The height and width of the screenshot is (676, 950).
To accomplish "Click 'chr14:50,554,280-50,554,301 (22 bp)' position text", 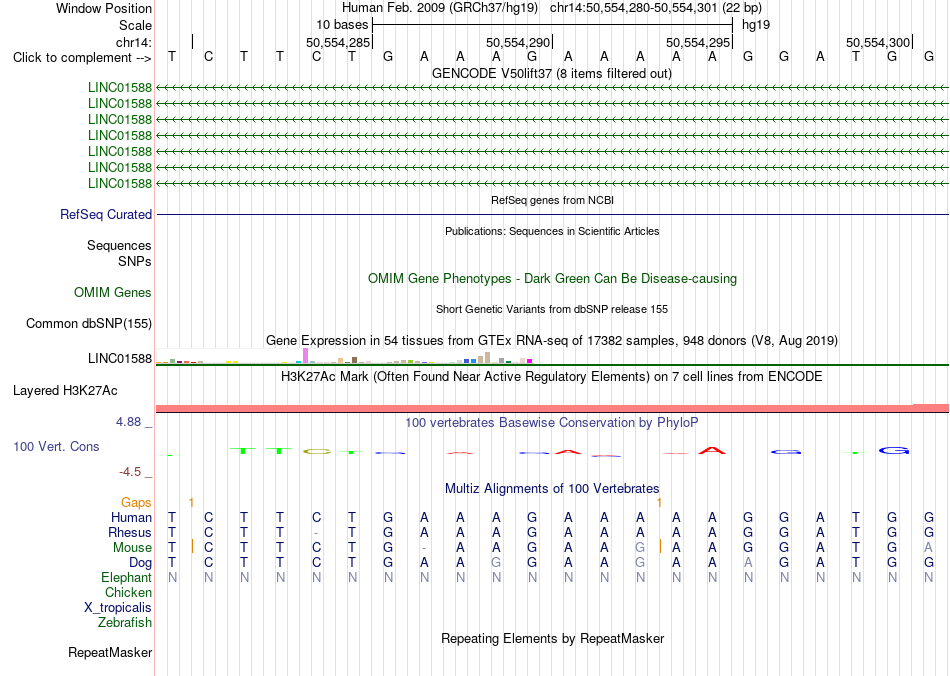I will [x=656, y=8].
